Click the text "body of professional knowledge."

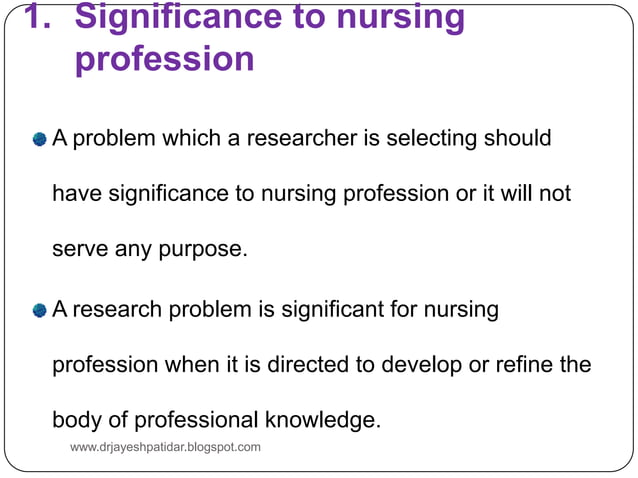(217, 420)
